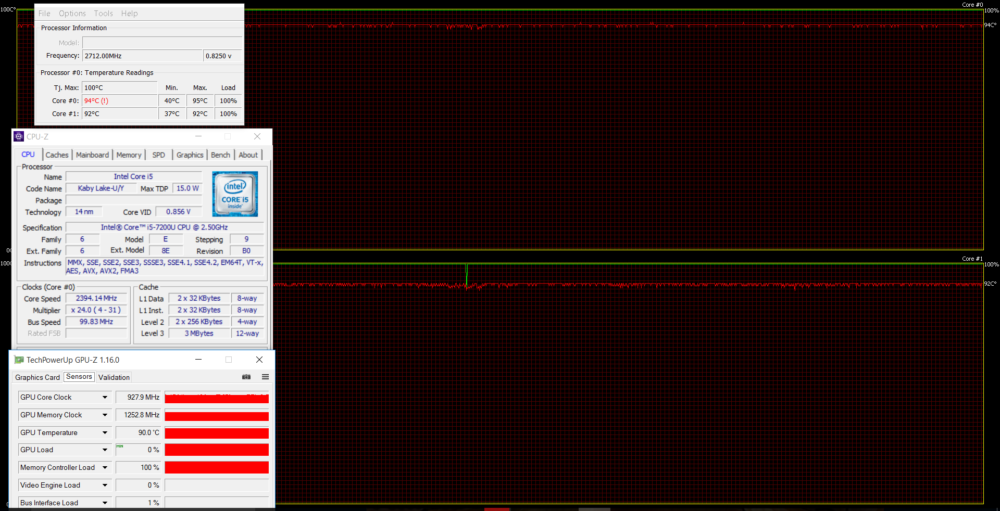Click the GPU Core Clock red graph bar
The image size is (1000, 511).
tap(217, 398)
